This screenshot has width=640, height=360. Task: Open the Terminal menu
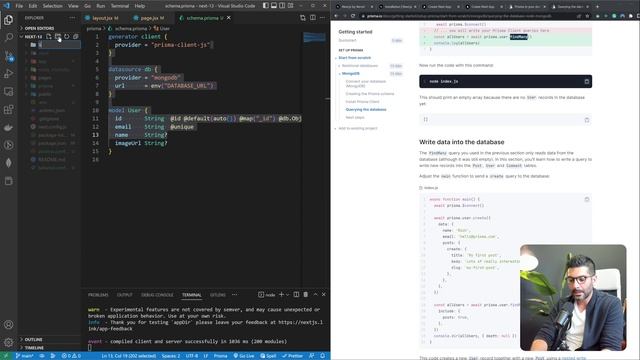(x=120, y=6)
